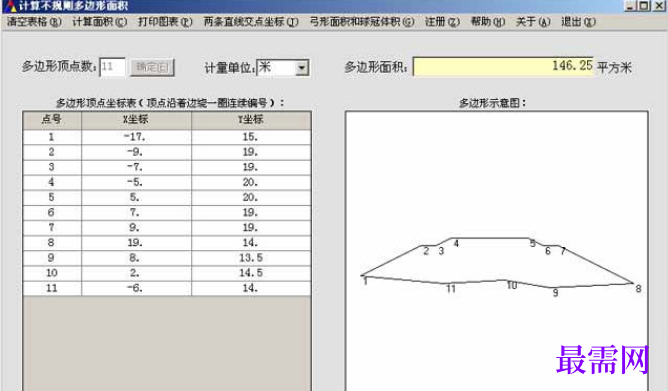Click vertex label 4 in the polygon diagram
Screen dimensions: 668x391
[456, 244]
